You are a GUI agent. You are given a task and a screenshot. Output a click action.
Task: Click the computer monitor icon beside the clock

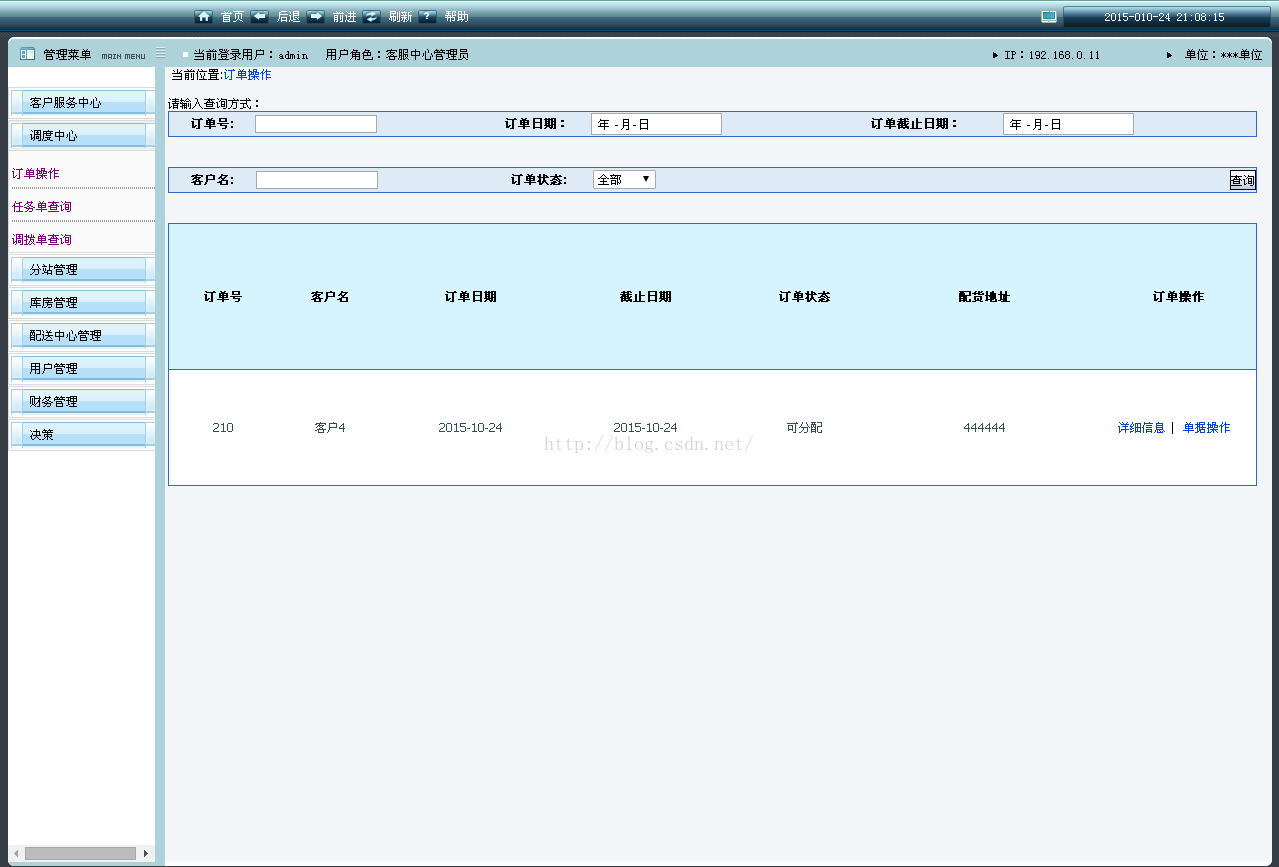(x=1049, y=17)
